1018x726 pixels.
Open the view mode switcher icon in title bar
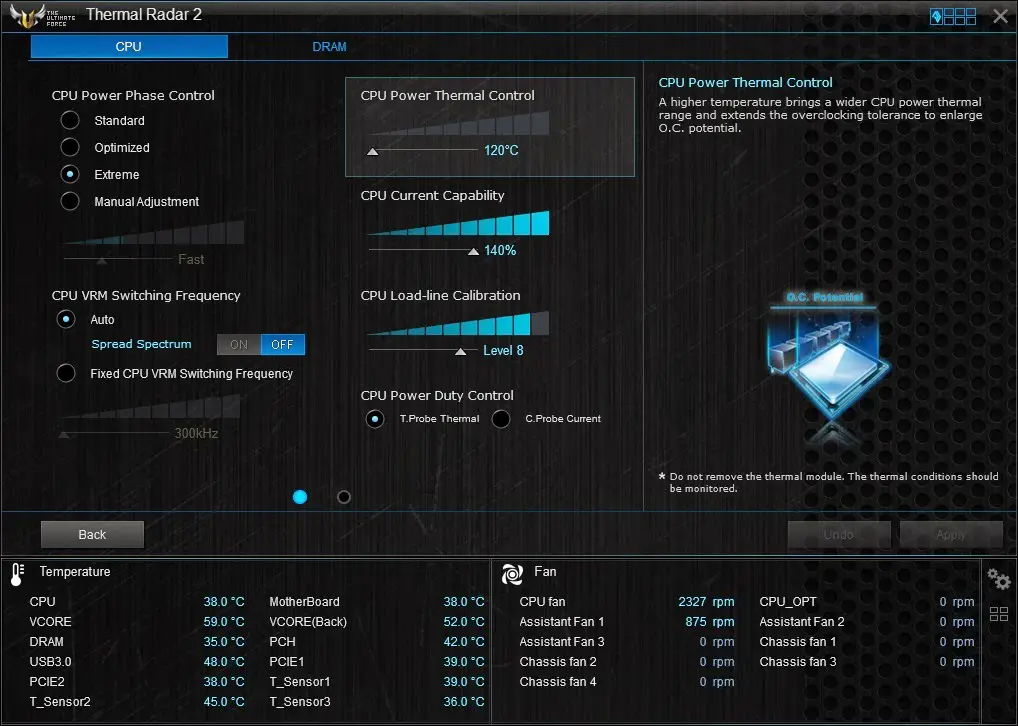click(953, 16)
